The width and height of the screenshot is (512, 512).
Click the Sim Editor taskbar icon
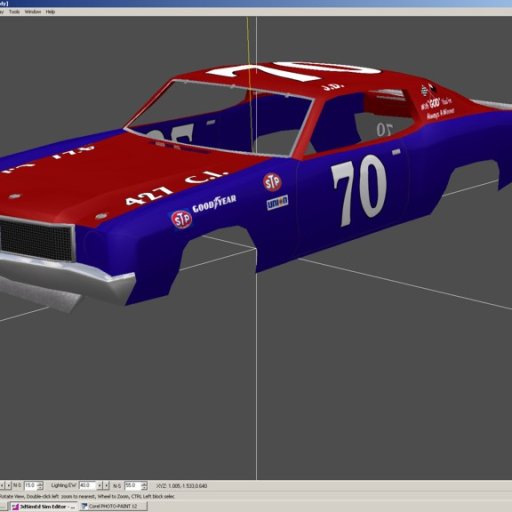tap(15, 507)
